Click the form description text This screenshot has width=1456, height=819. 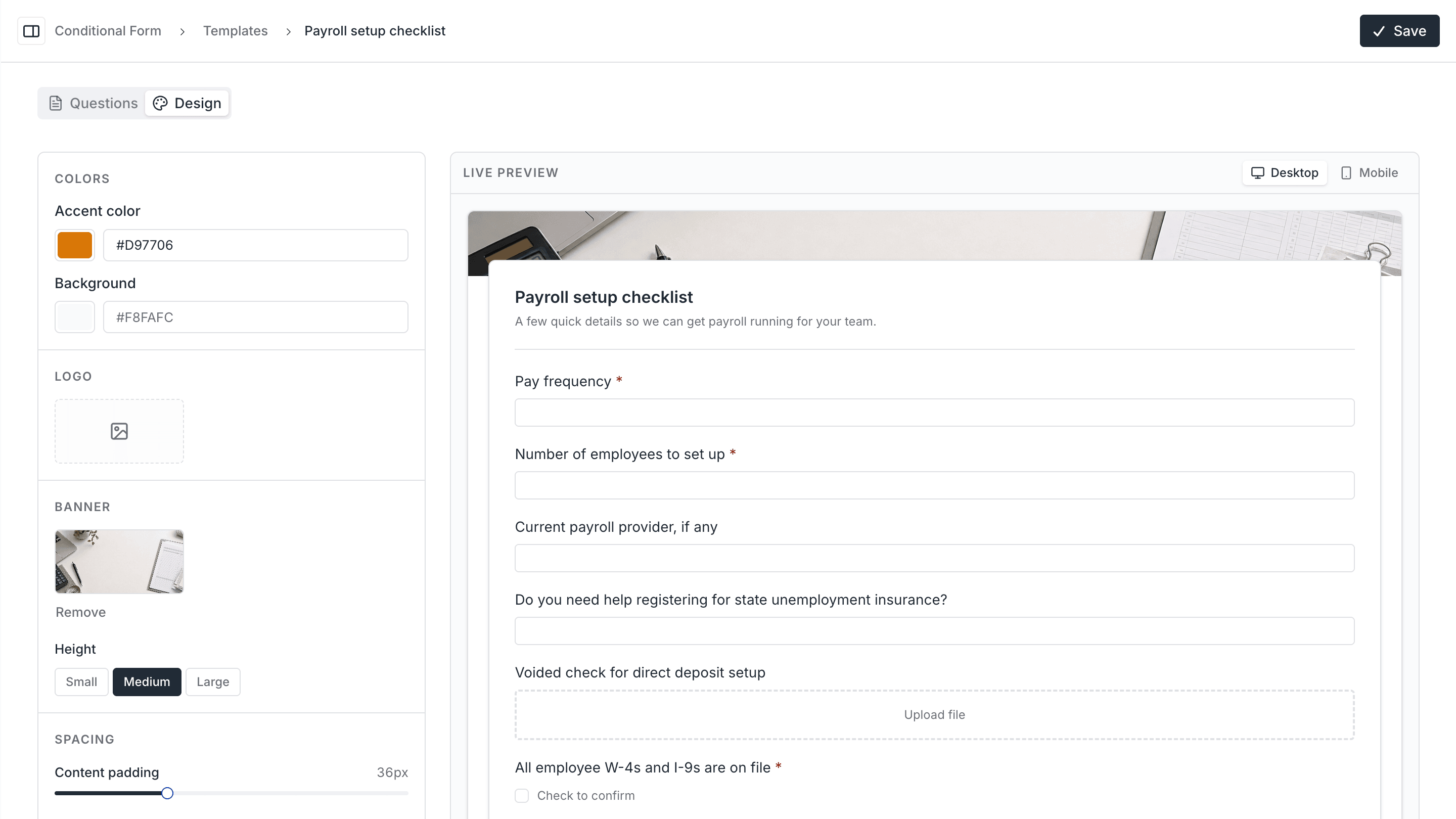click(695, 322)
